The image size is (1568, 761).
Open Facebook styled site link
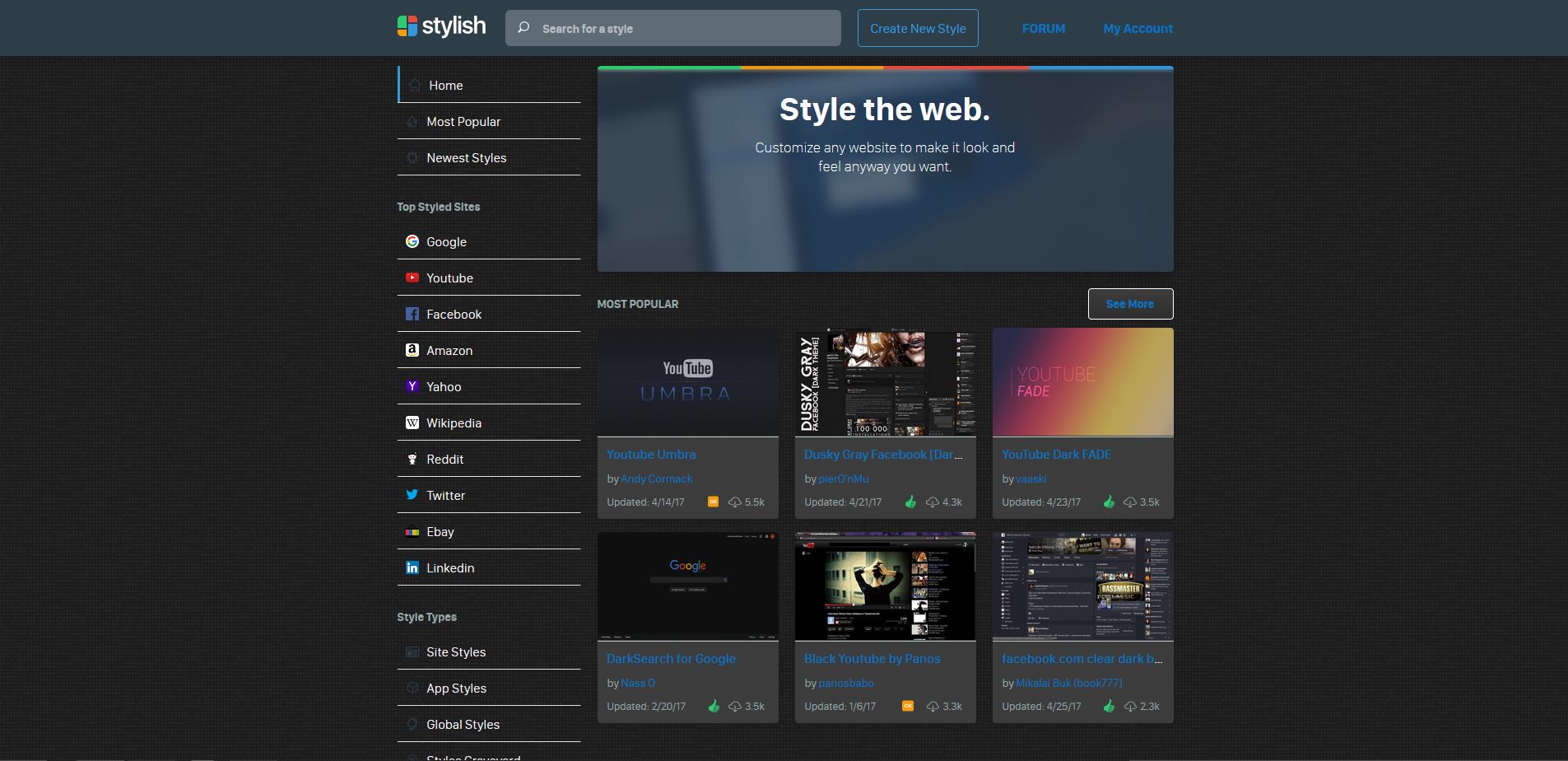click(489, 314)
